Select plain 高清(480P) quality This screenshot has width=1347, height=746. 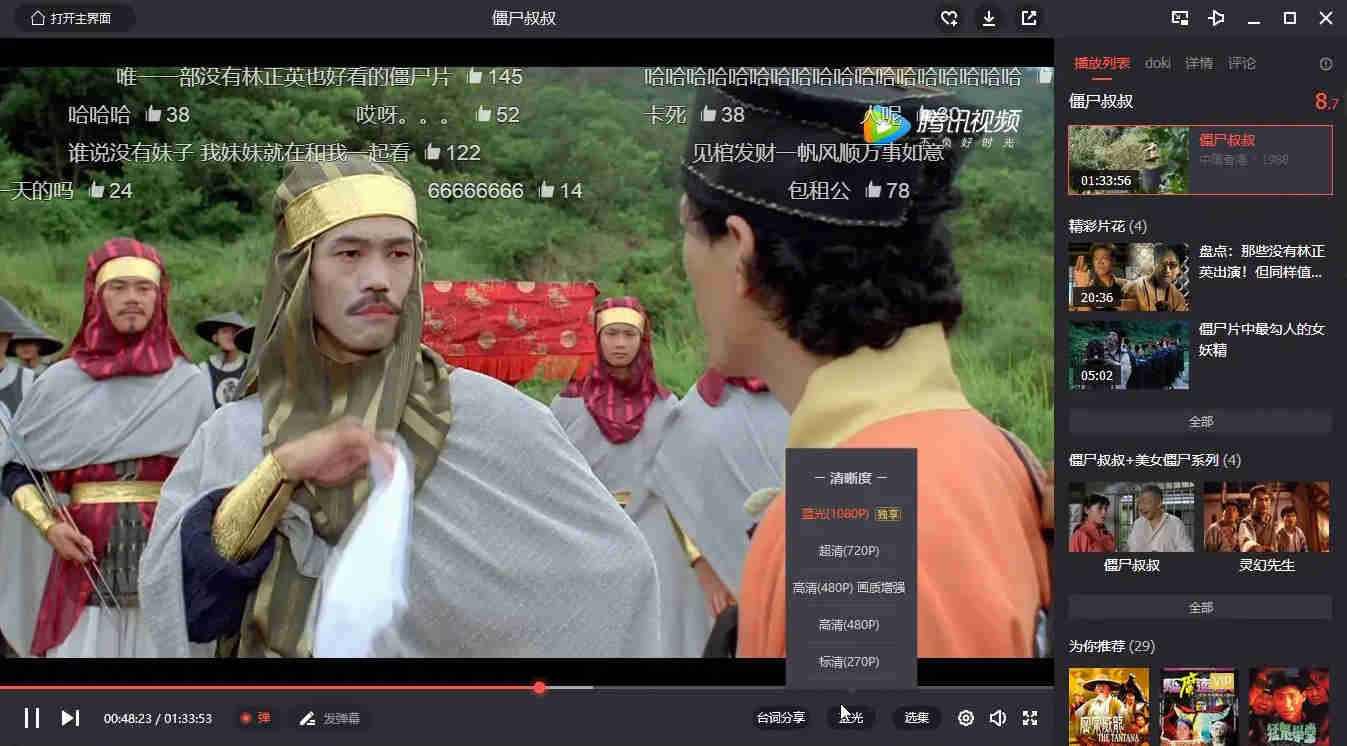pyautogui.click(x=851, y=625)
